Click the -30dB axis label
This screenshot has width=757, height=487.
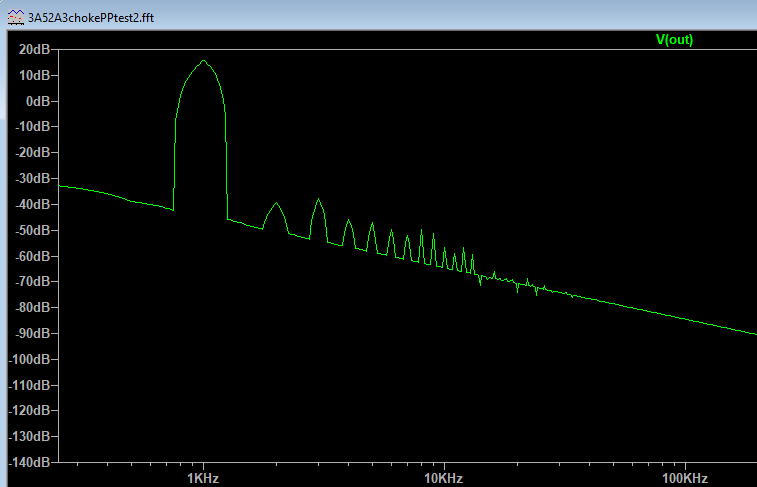(x=32, y=178)
